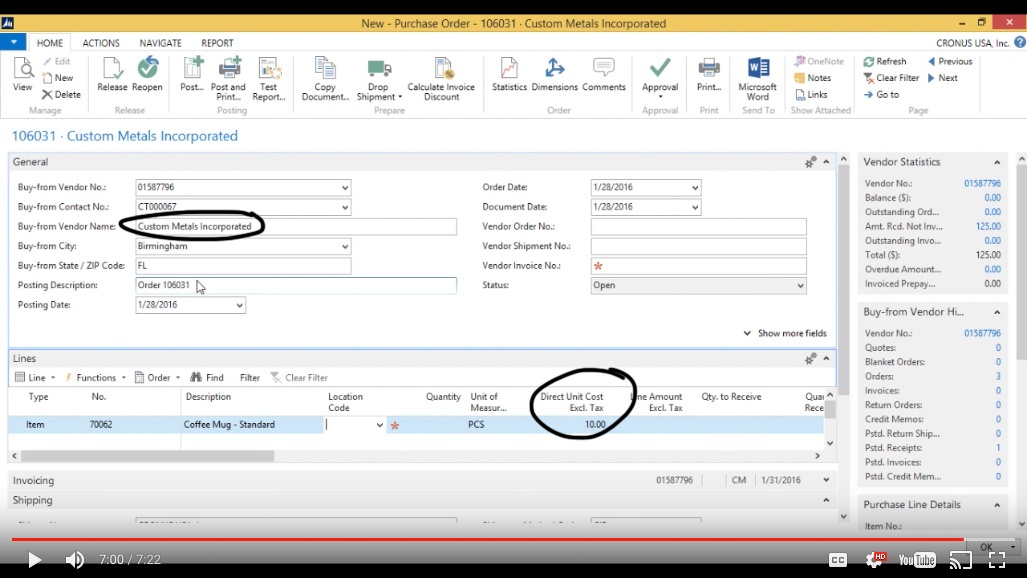Click in Vendor Order No. field
Screen dimensions: 1027x578
coord(698,227)
